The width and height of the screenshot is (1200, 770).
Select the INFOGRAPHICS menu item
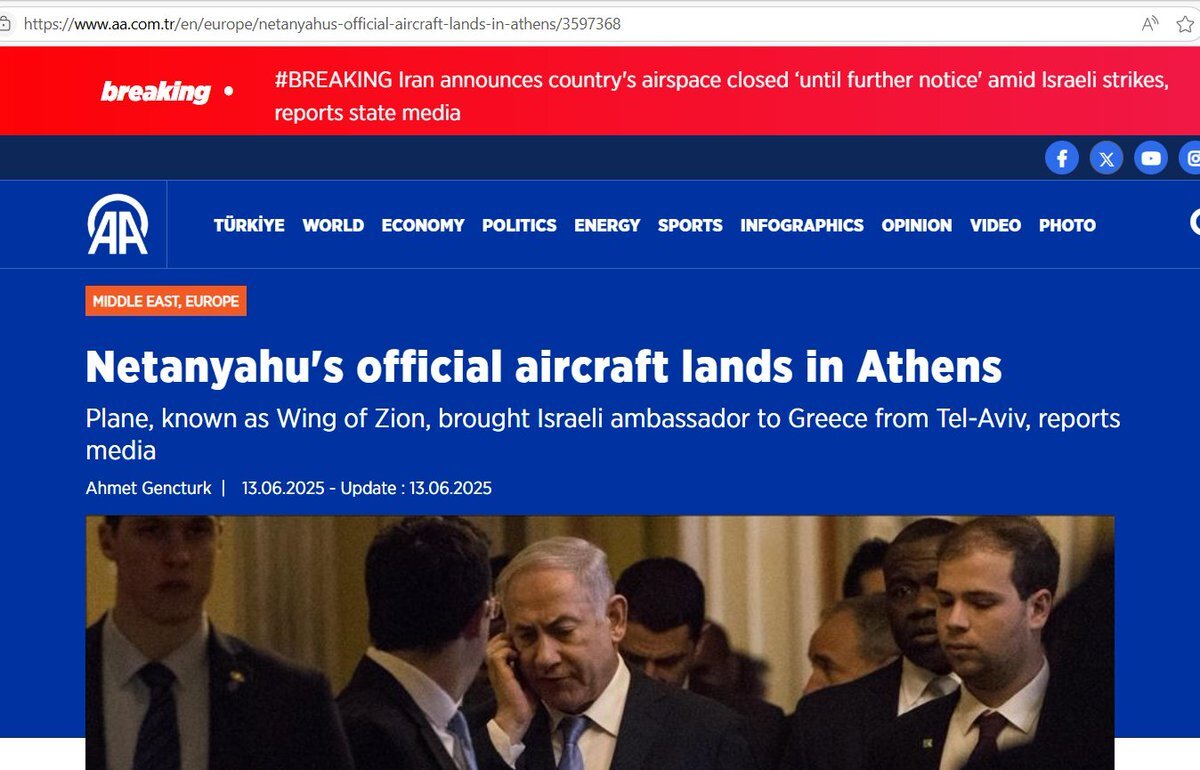[x=802, y=225]
